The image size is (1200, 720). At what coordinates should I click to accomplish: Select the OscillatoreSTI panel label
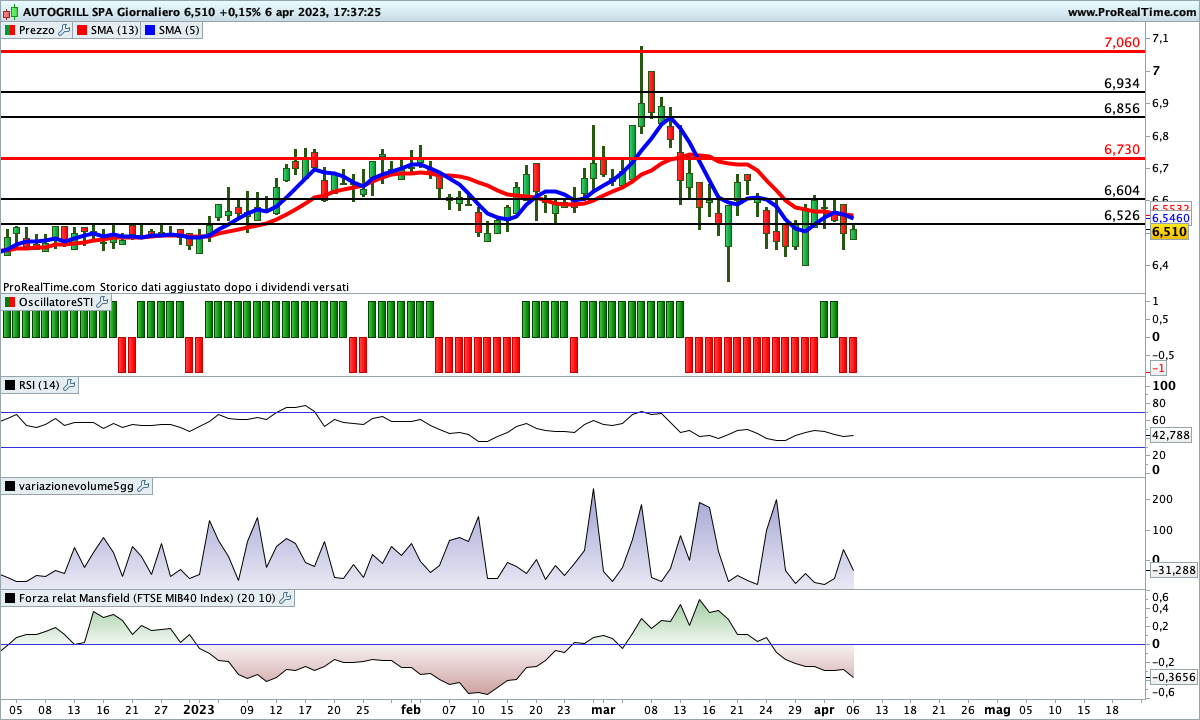point(57,302)
